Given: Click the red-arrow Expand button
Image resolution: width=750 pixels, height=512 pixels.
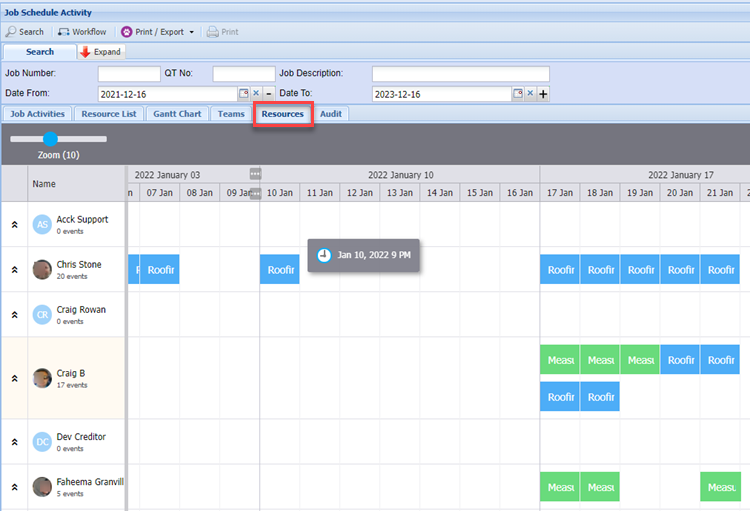Looking at the screenshot, I should tap(100, 52).
